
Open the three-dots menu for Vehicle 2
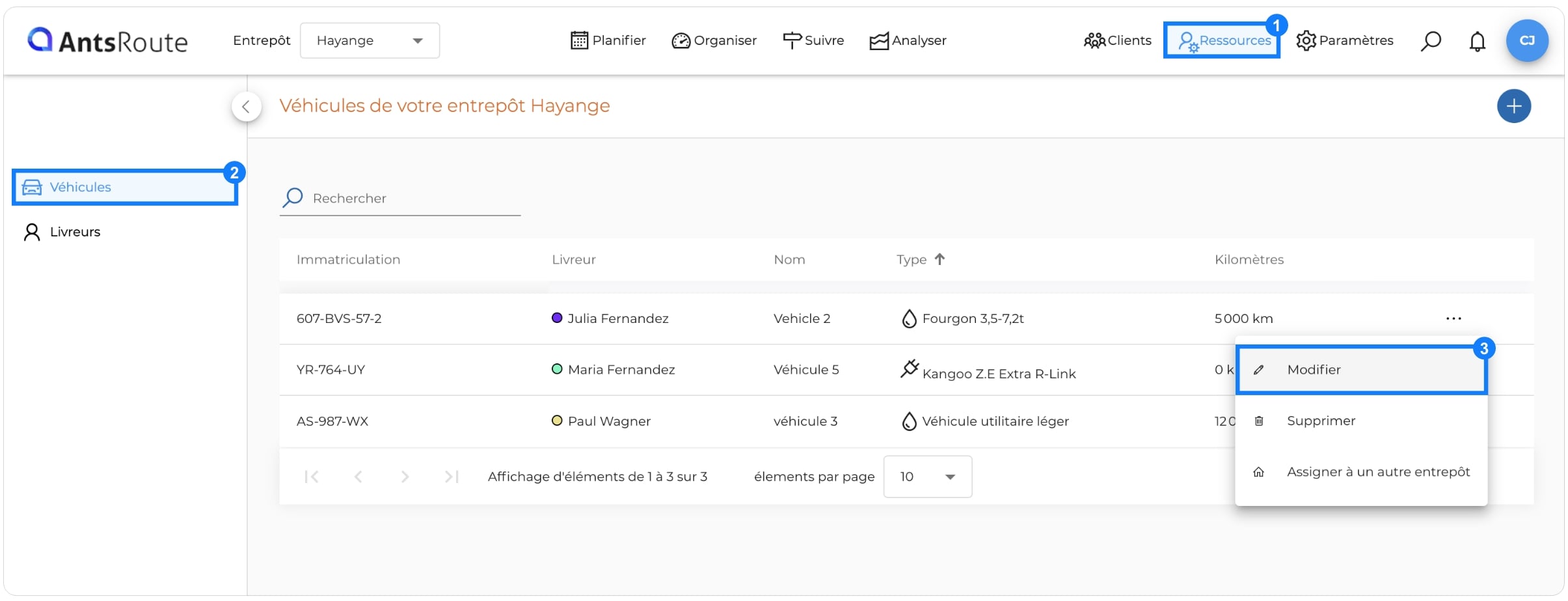pos(1453,318)
